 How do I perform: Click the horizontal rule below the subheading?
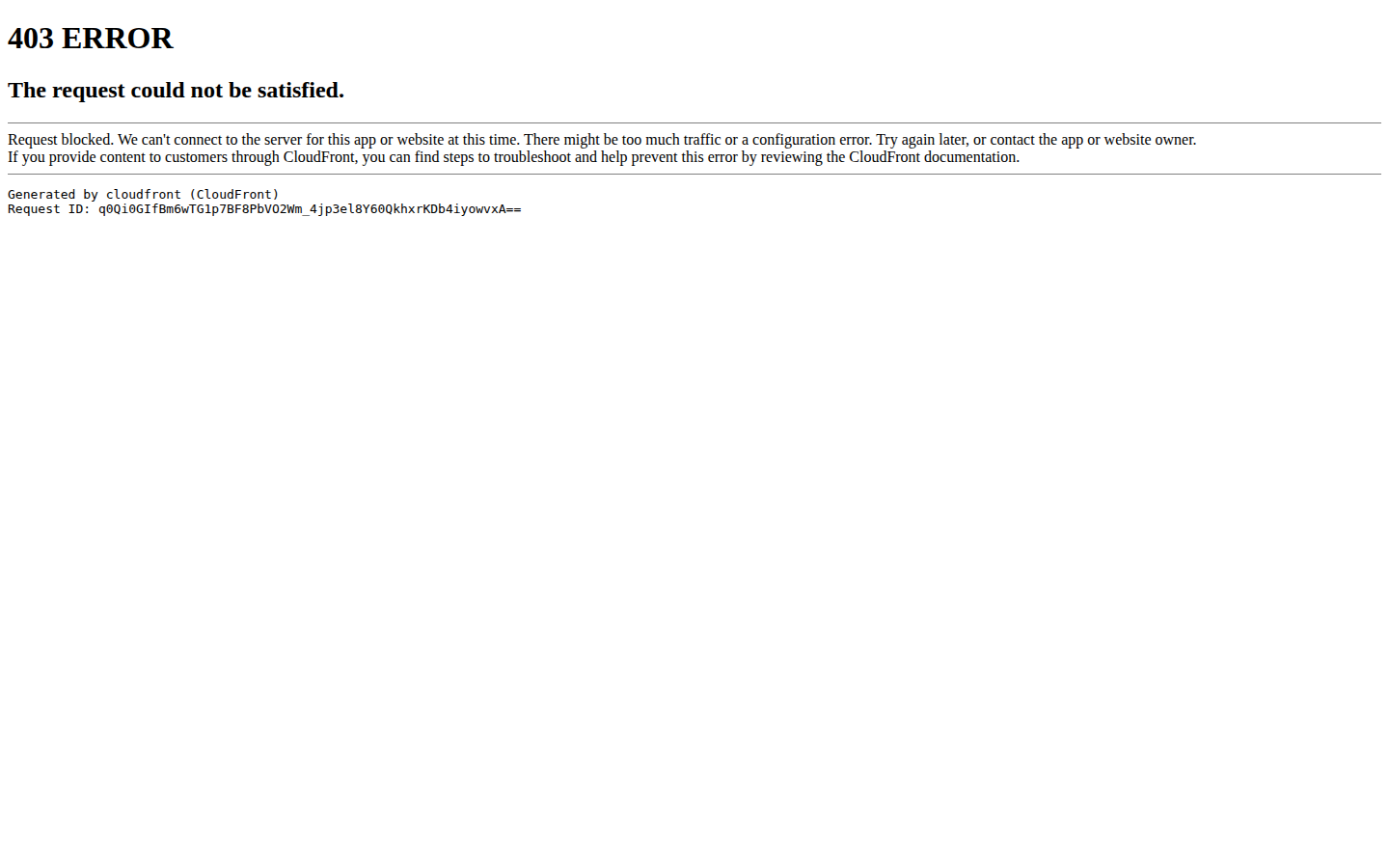pyautogui.click(x=694, y=123)
